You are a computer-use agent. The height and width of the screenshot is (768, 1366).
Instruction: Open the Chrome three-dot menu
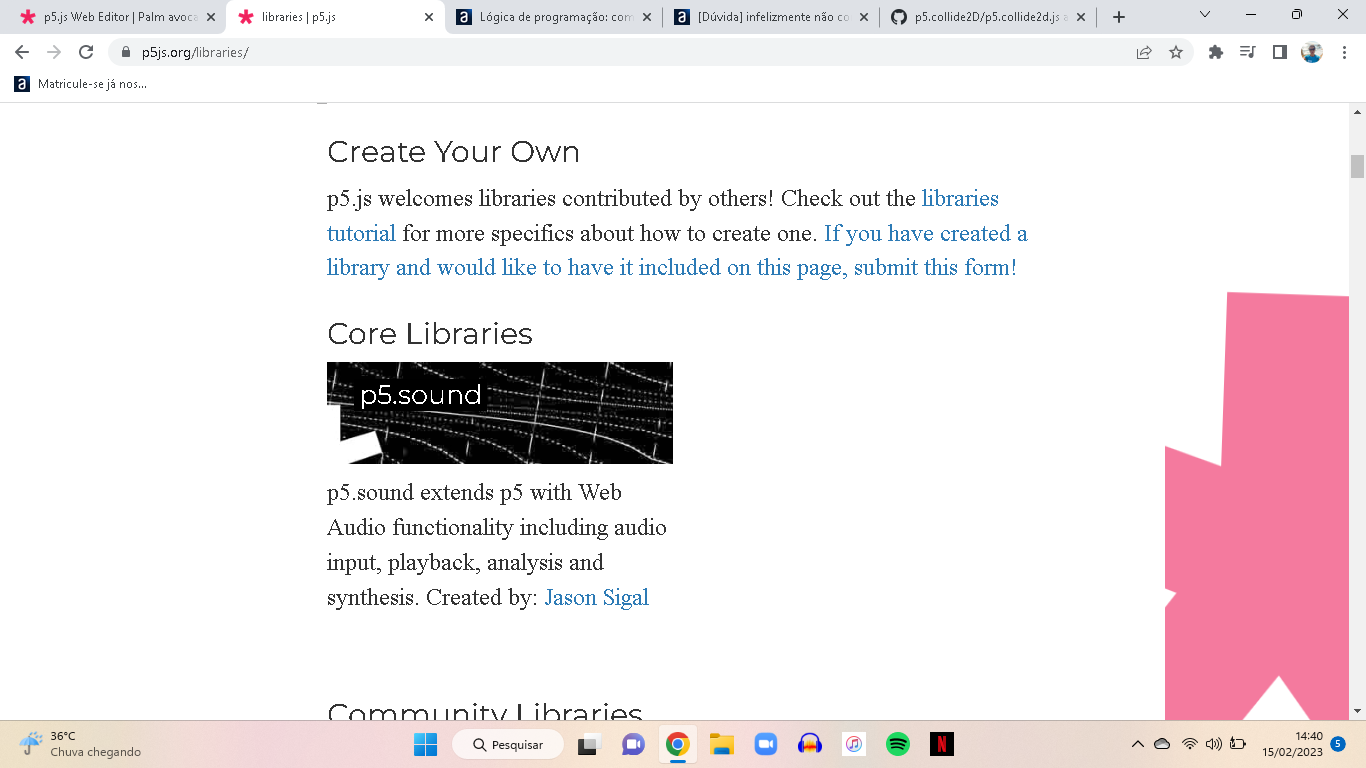click(1344, 52)
